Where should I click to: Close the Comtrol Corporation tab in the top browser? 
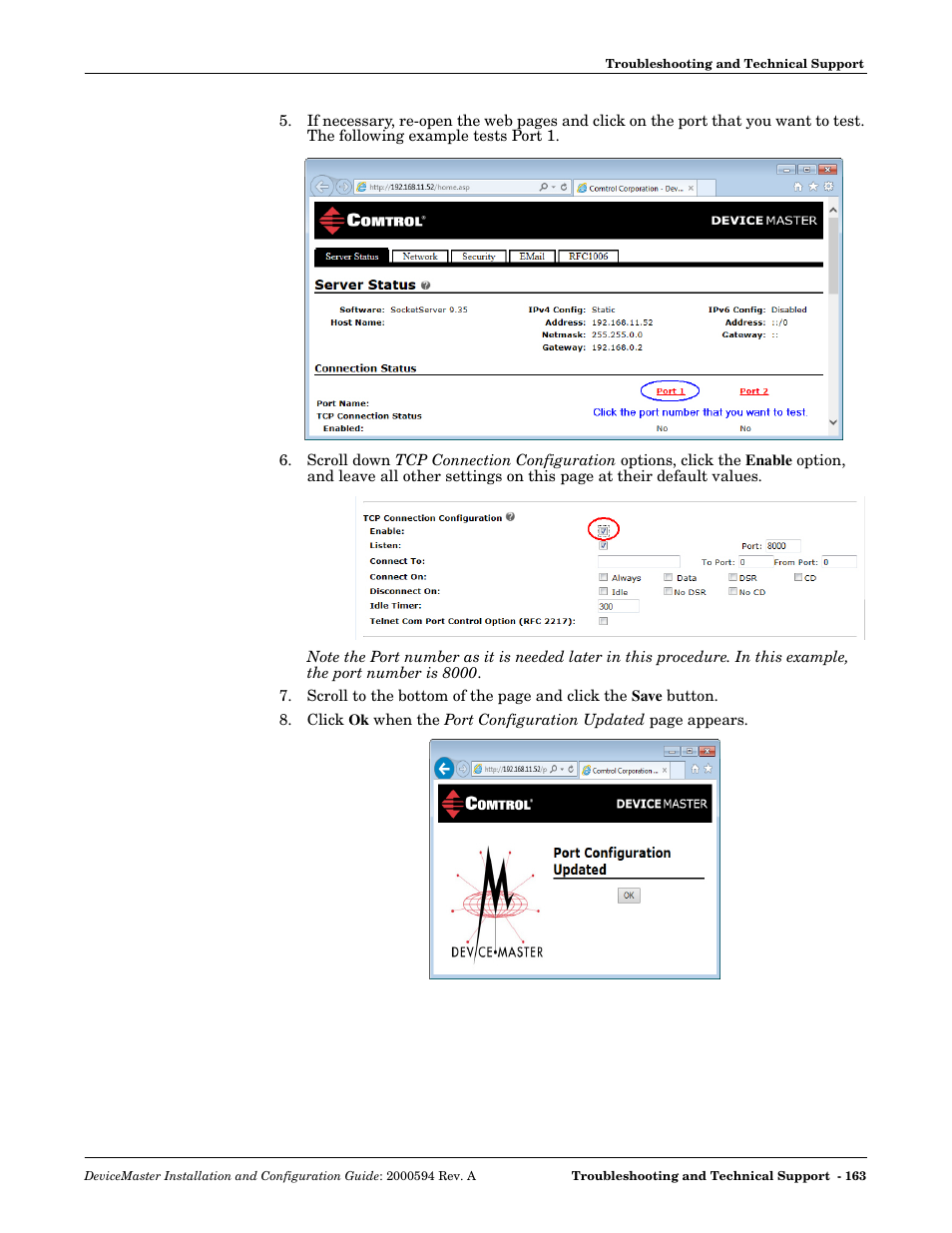(691, 188)
